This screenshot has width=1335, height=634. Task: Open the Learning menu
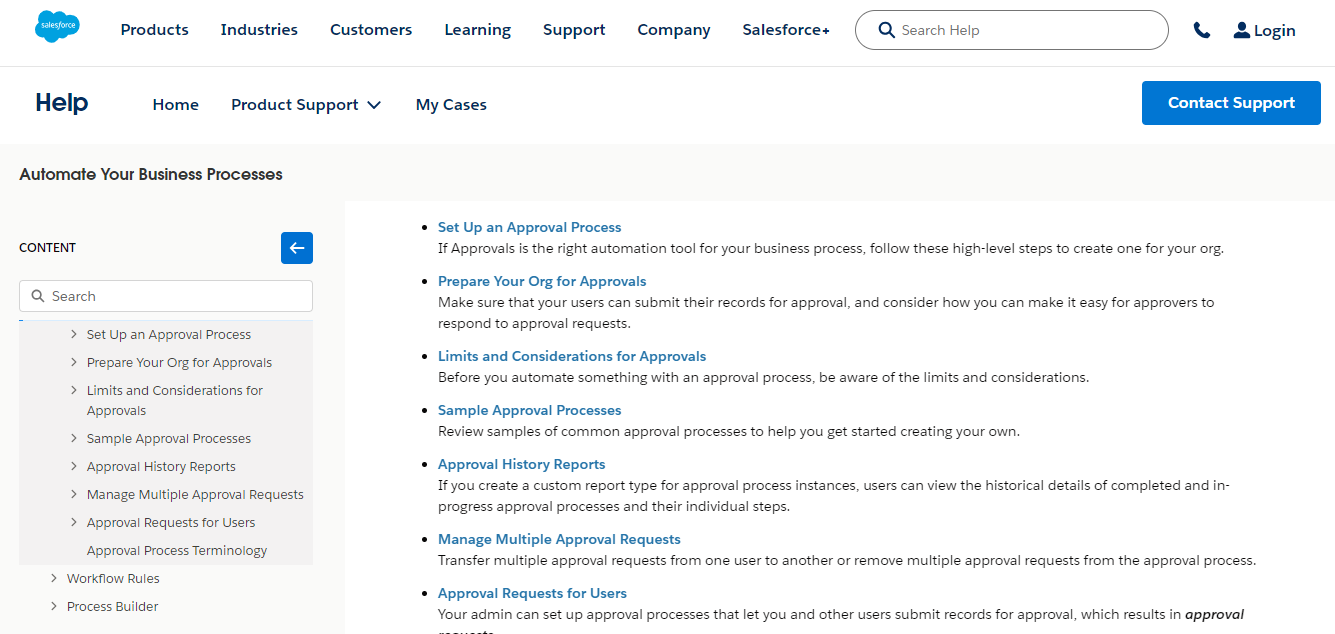click(x=477, y=30)
